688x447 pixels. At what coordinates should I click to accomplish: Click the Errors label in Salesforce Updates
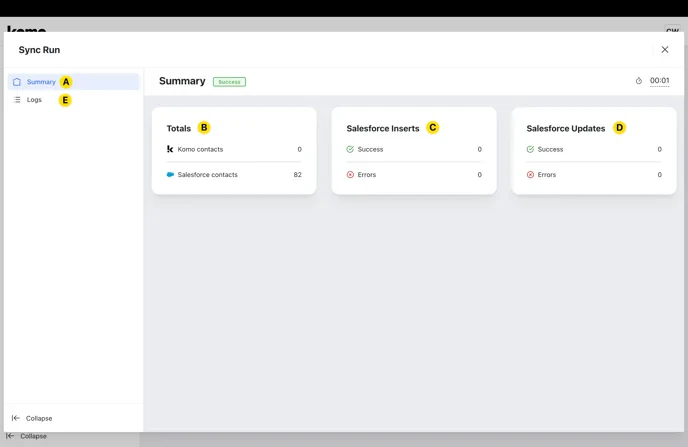547,175
